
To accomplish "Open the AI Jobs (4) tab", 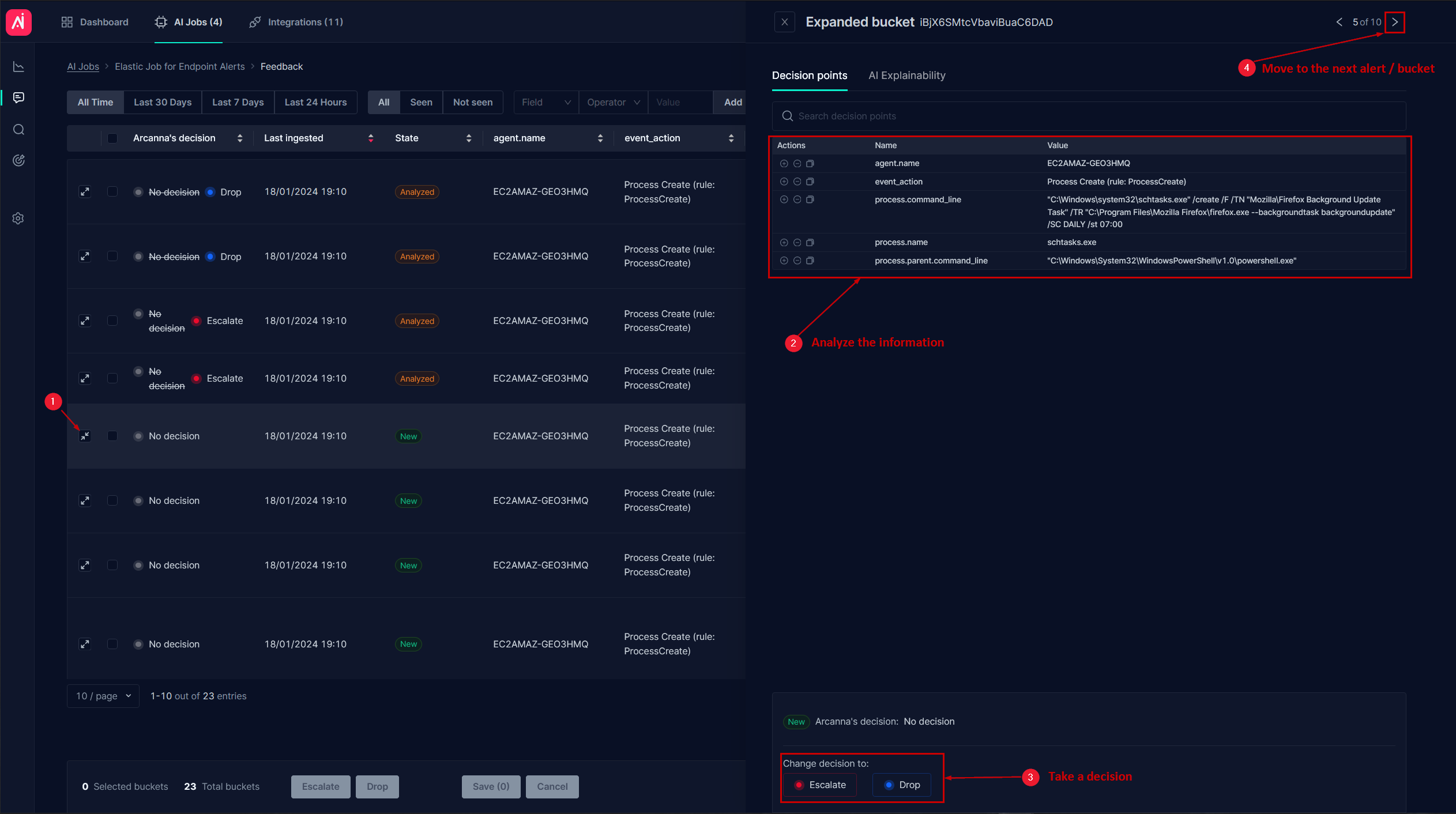I will (189, 22).
